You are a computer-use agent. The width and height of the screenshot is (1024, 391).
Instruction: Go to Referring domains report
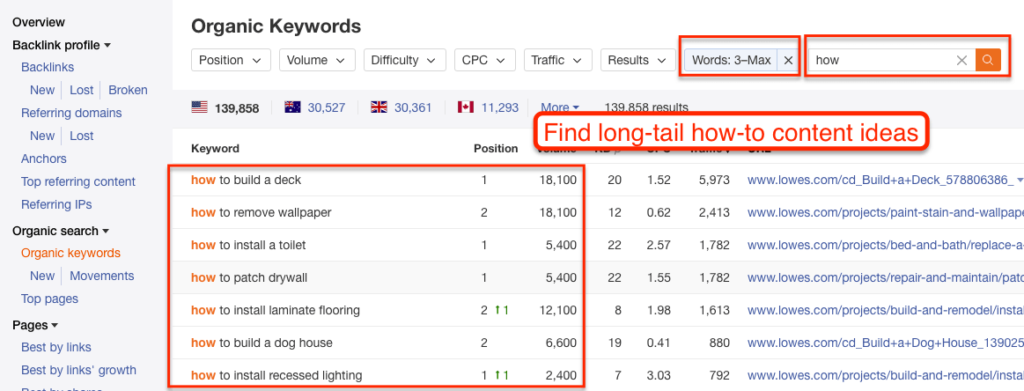(x=71, y=113)
